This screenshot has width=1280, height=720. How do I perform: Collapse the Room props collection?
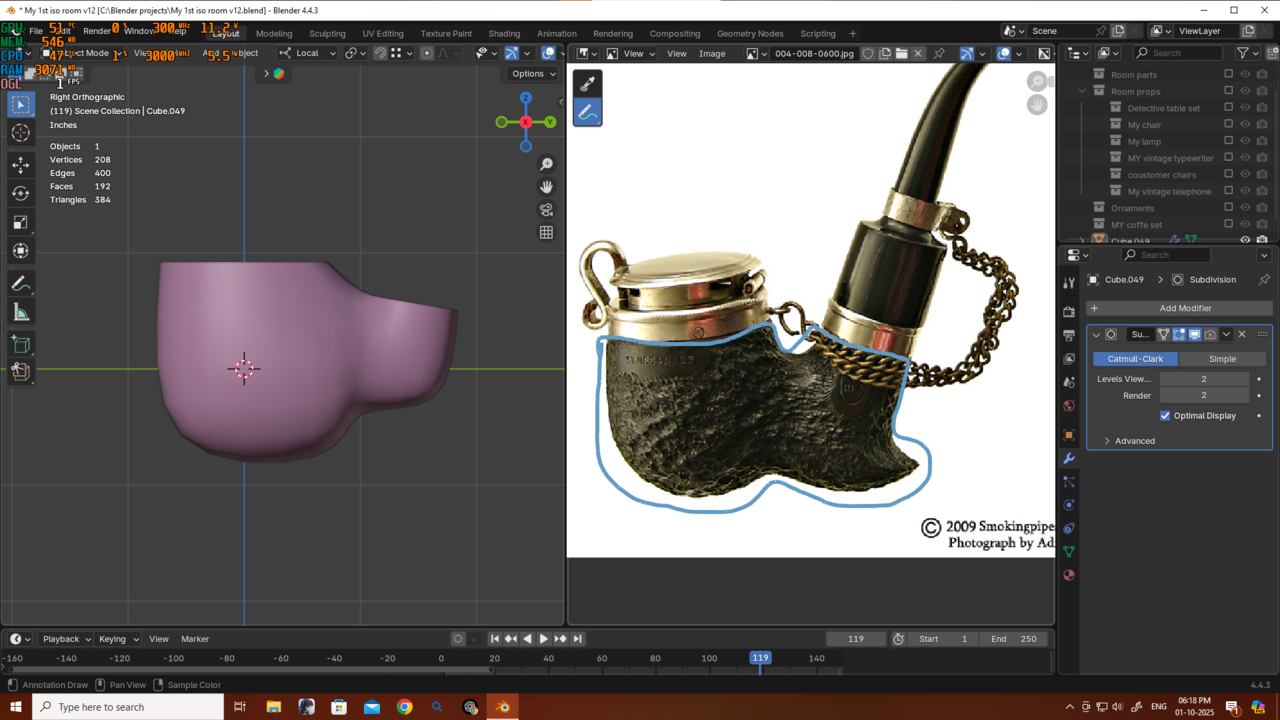click(1082, 92)
